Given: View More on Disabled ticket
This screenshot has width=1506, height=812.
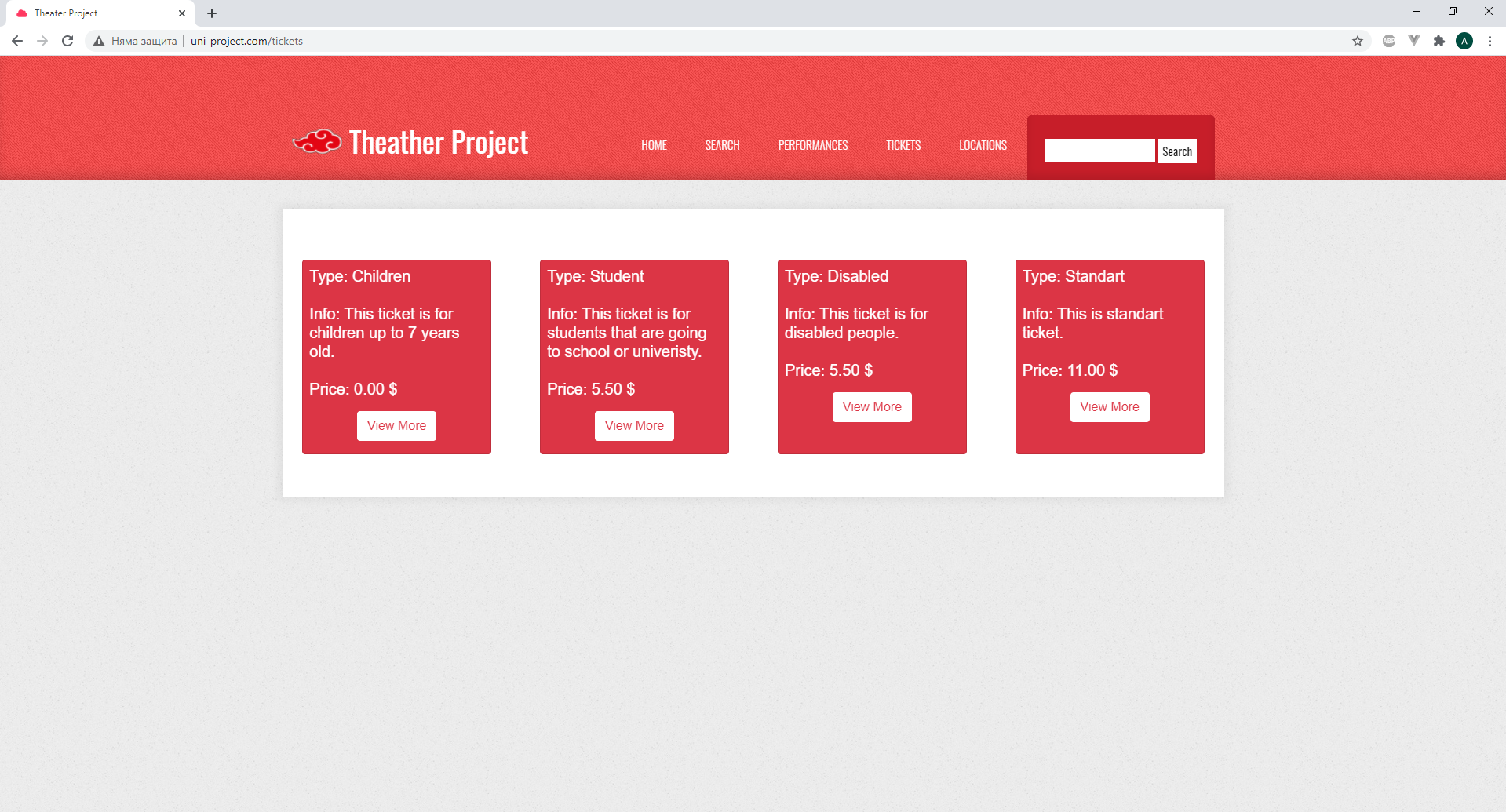Looking at the screenshot, I should (x=872, y=407).
